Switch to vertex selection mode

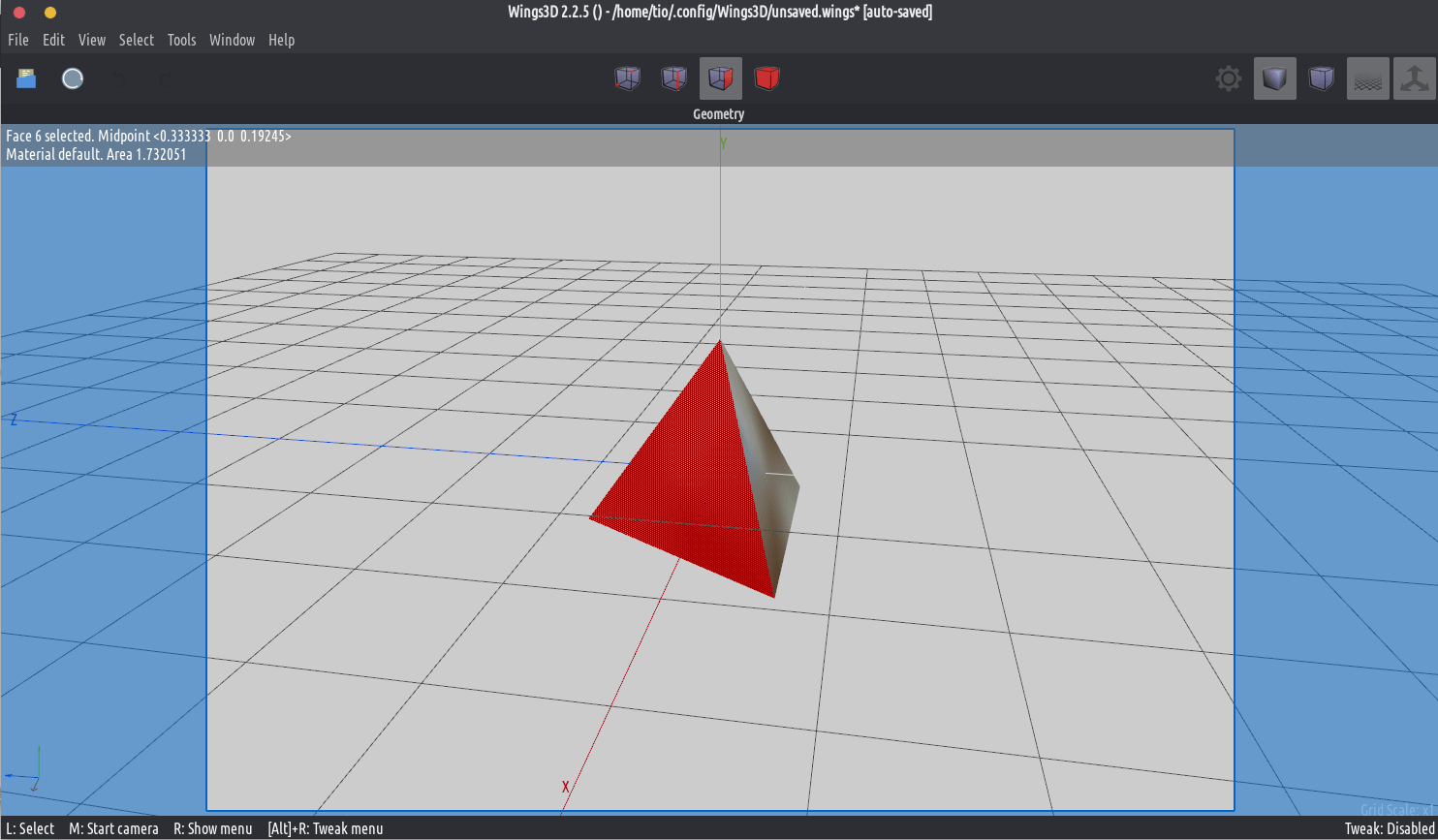pos(628,78)
